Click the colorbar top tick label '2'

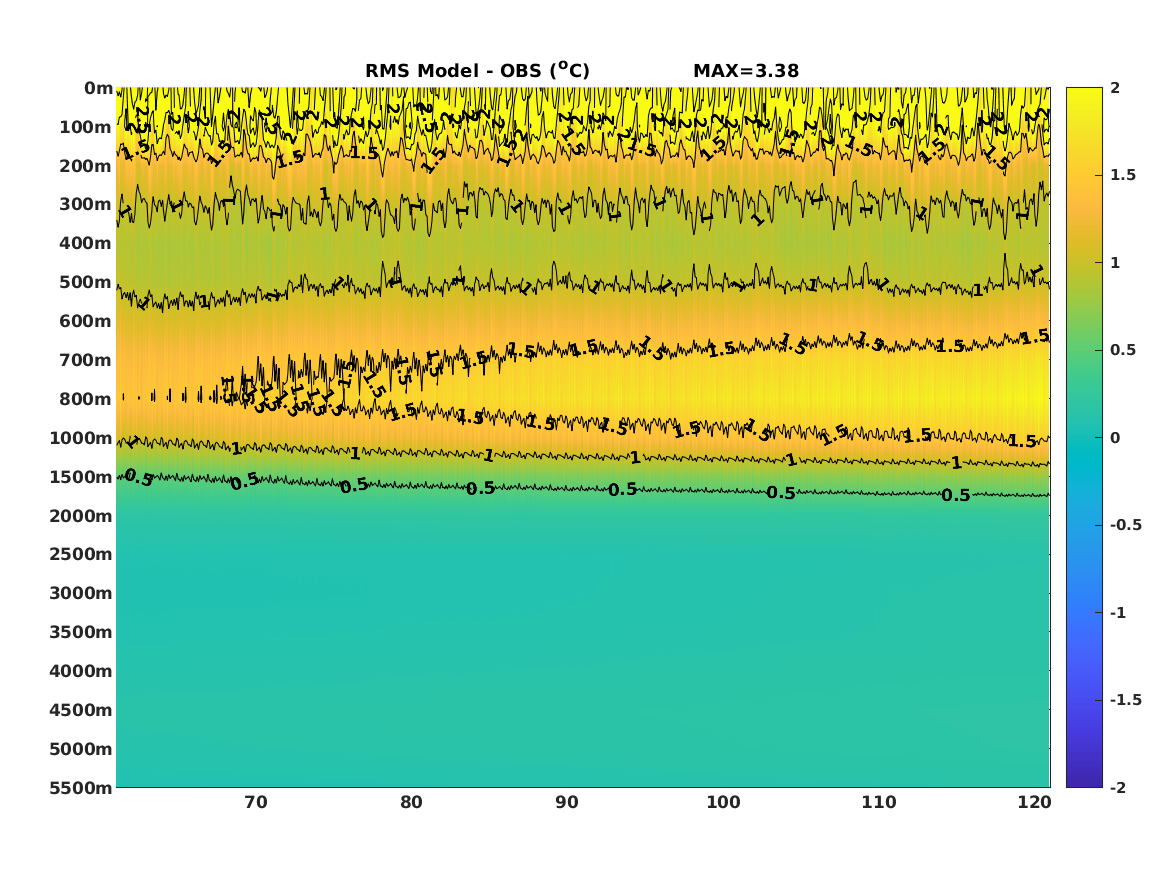(1115, 88)
